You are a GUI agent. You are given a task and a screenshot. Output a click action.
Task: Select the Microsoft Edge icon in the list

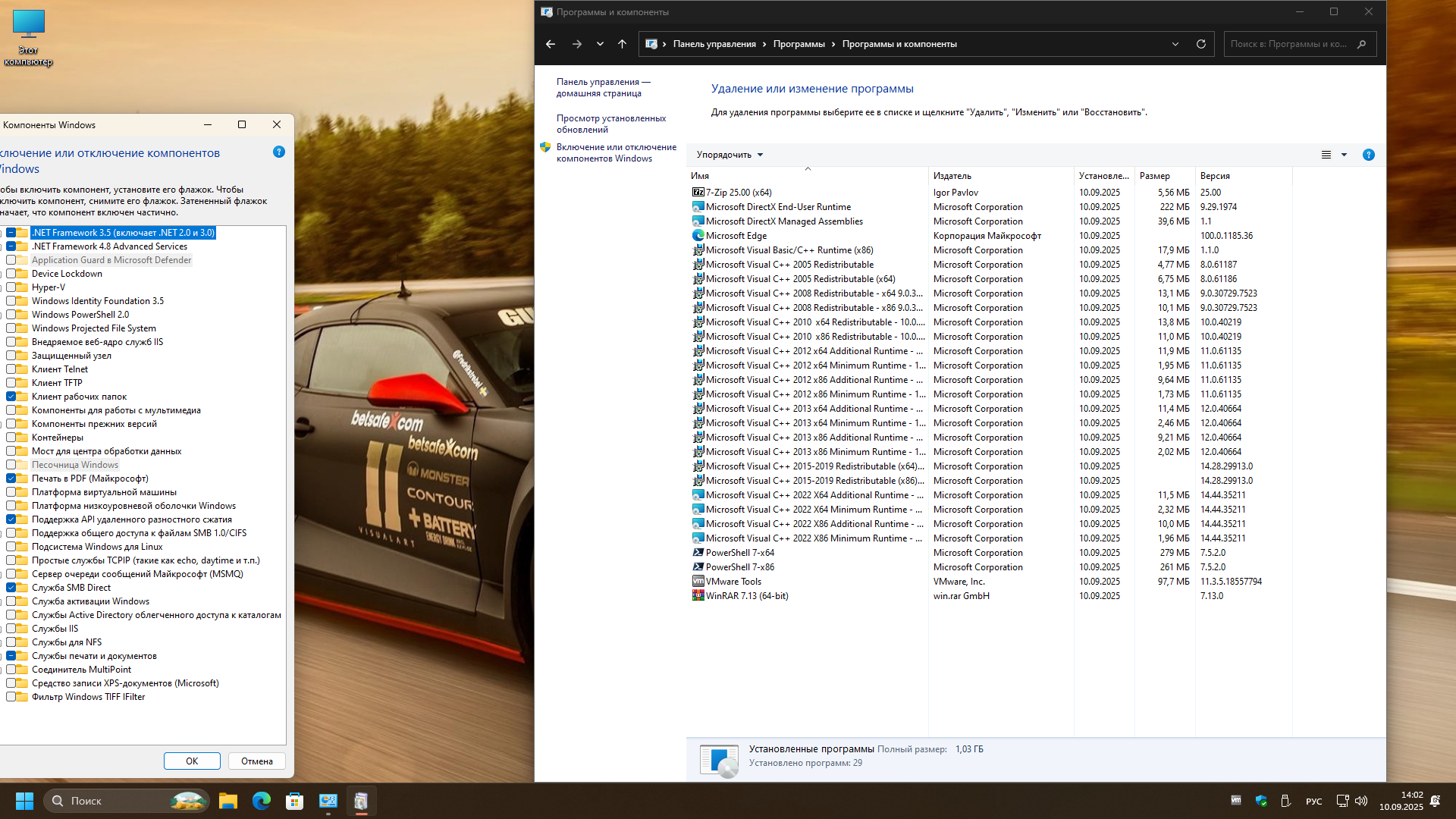tap(698, 236)
